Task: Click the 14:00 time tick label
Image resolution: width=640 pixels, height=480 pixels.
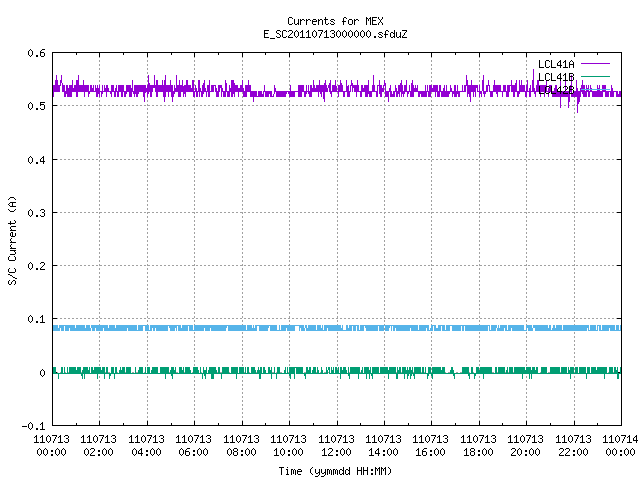Action: click(383, 452)
